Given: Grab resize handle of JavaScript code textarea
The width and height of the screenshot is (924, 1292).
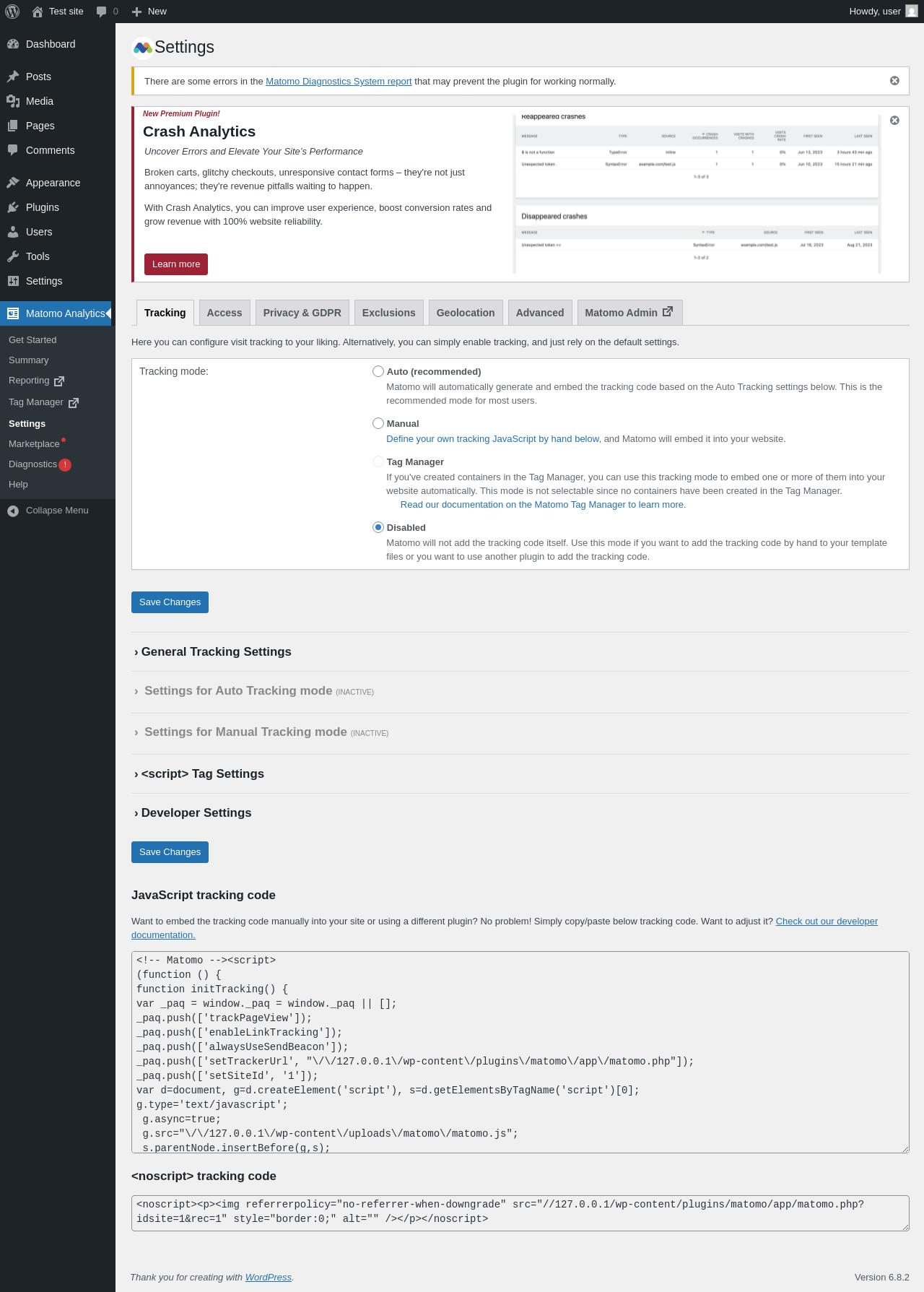Looking at the screenshot, I should [x=905, y=1148].
